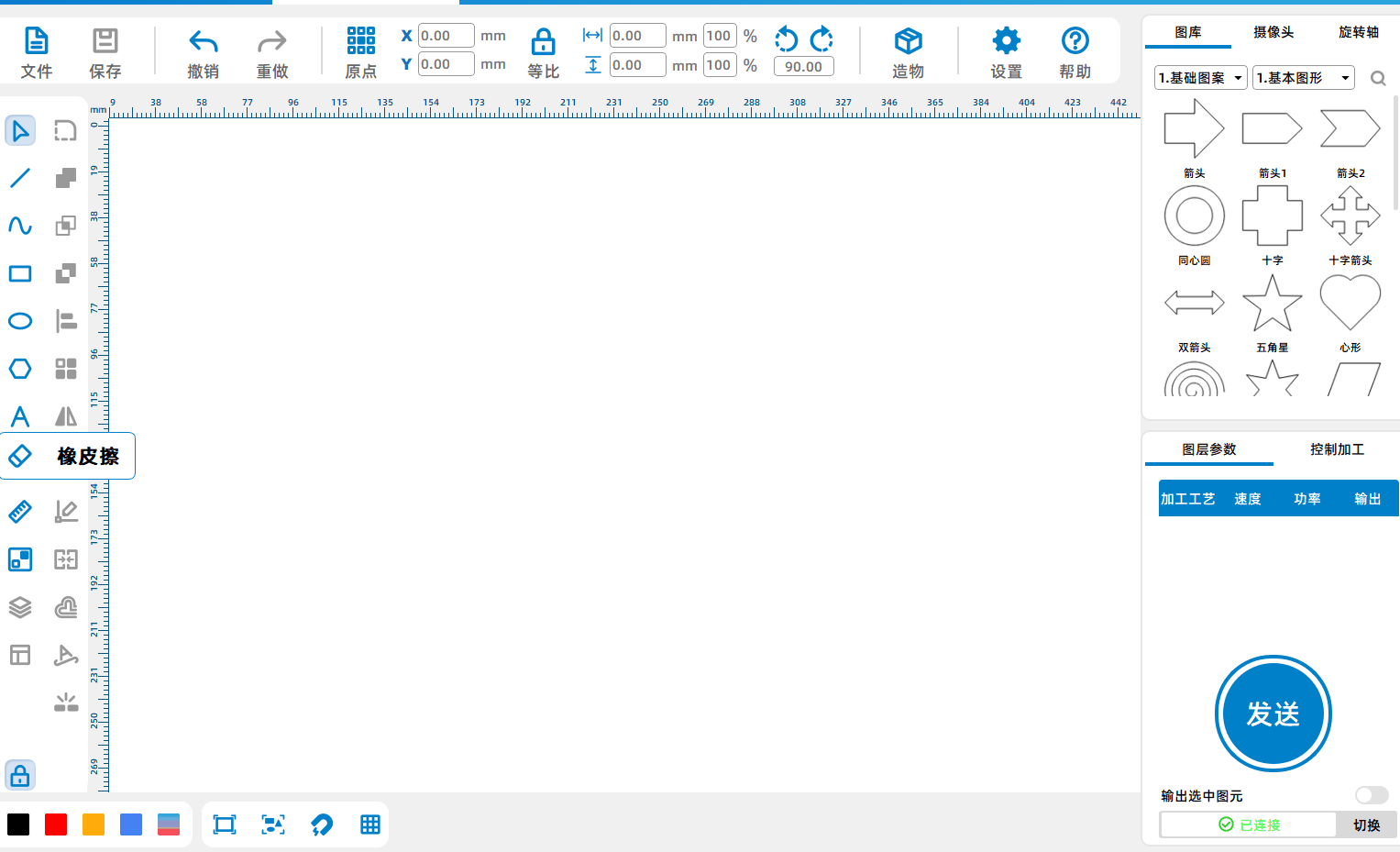Viewport: 1400px width, 852px height.
Task: Click the library search magnifier icon
Action: [x=1378, y=79]
